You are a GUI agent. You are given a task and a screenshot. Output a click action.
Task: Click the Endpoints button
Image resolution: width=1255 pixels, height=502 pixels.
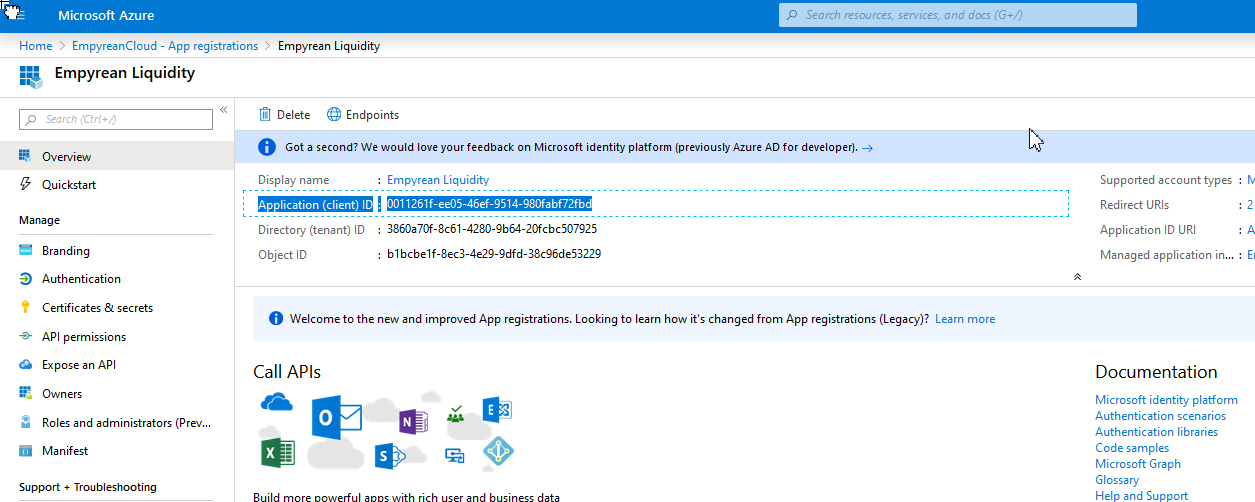click(363, 115)
